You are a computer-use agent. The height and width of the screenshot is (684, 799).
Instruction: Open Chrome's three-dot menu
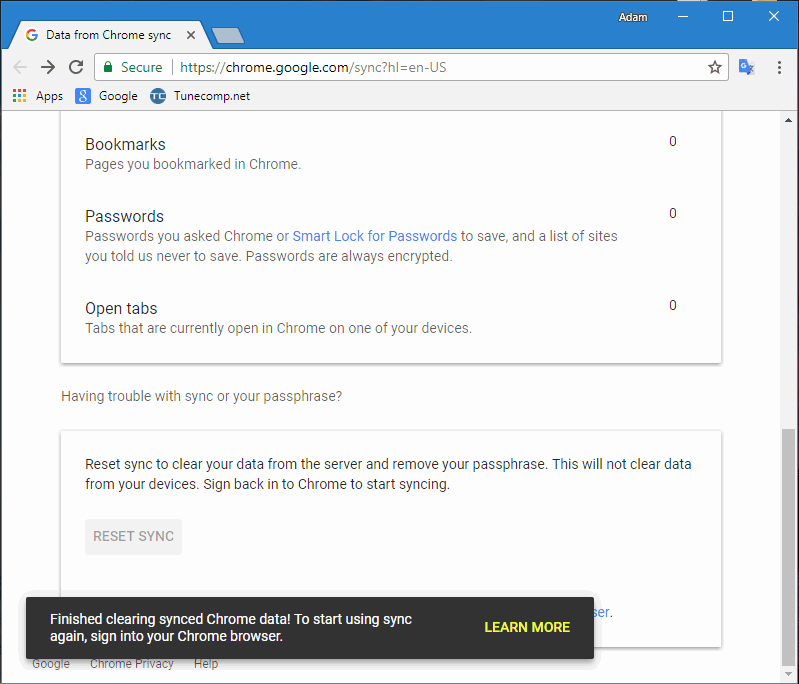[x=779, y=67]
